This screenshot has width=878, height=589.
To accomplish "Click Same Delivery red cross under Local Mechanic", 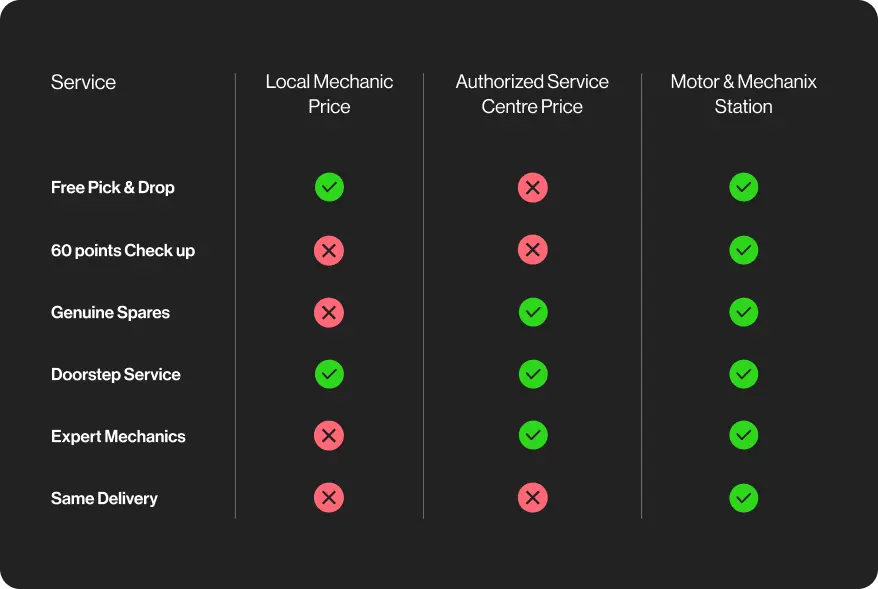I will pyautogui.click(x=329, y=498).
